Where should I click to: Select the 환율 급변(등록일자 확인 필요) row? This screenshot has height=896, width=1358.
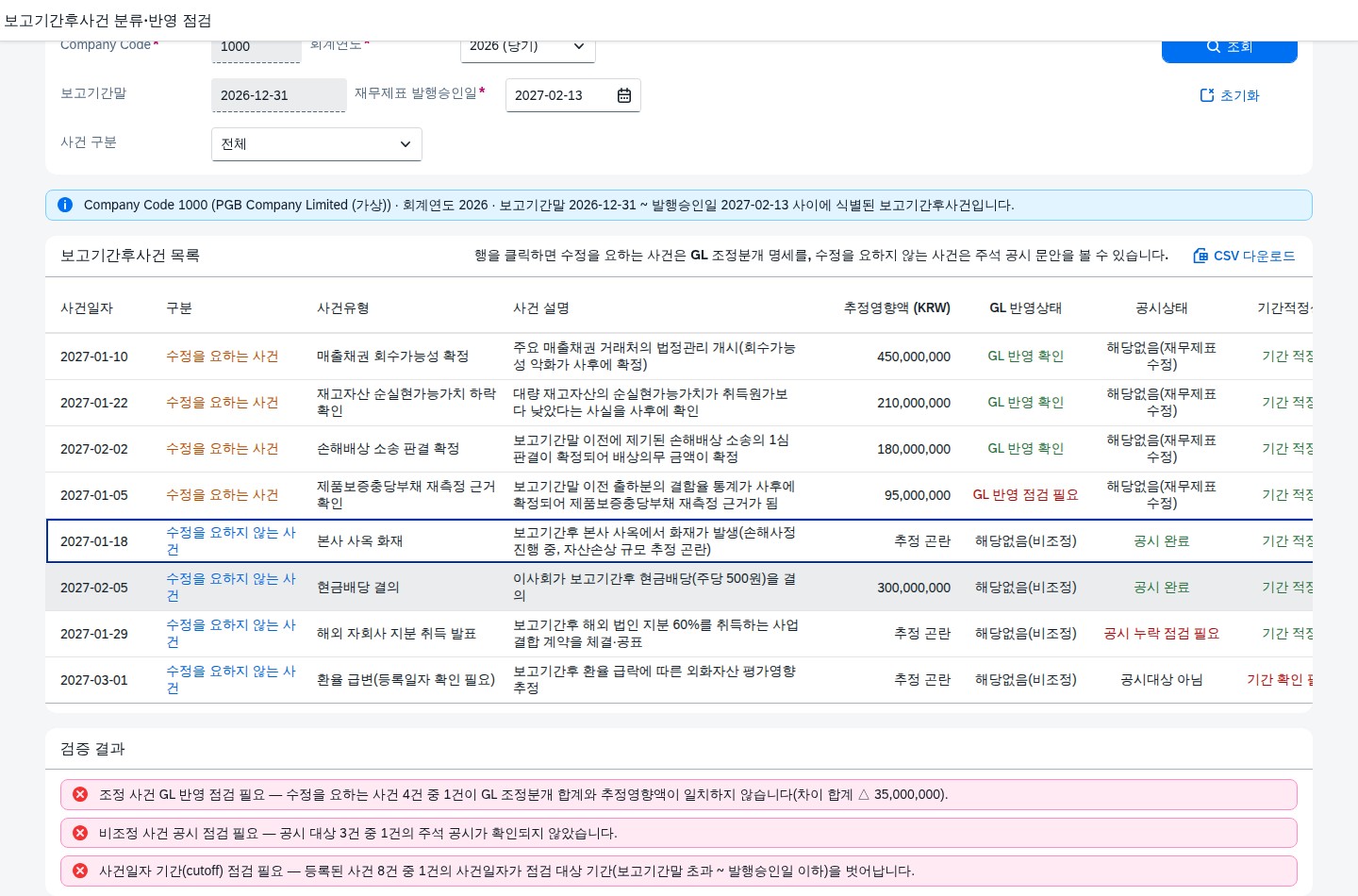pos(679,680)
